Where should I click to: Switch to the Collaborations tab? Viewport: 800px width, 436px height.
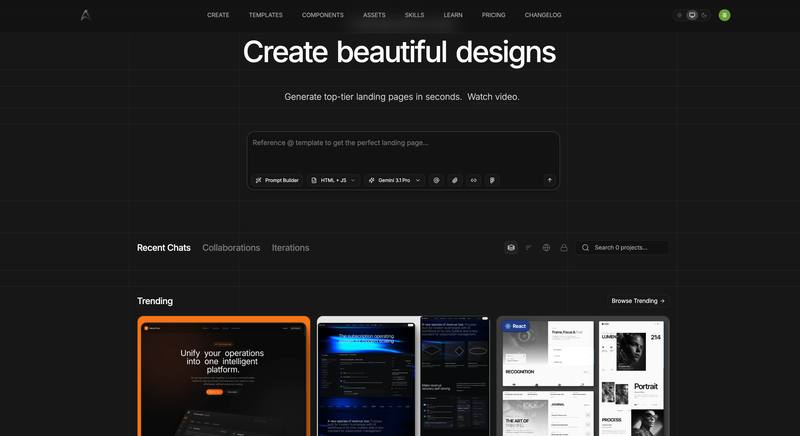point(231,248)
